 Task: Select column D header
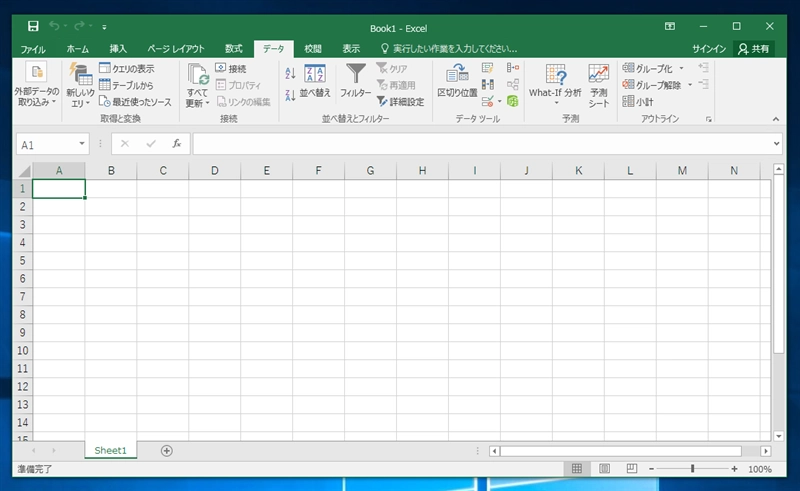[x=215, y=170]
